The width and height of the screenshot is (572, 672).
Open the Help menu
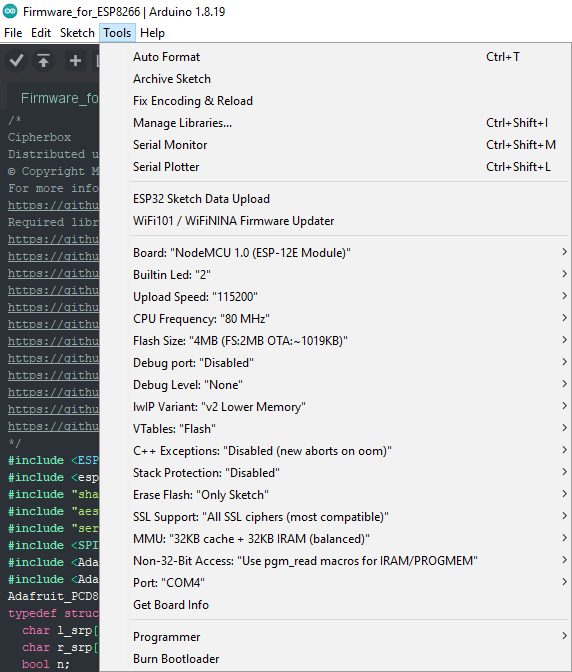coord(152,33)
